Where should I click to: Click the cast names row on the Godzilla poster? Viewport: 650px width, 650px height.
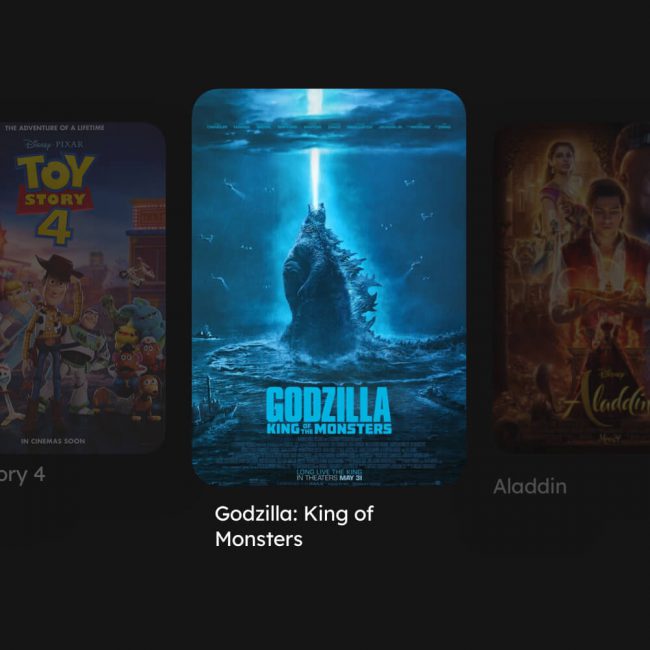(x=329, y=126)
